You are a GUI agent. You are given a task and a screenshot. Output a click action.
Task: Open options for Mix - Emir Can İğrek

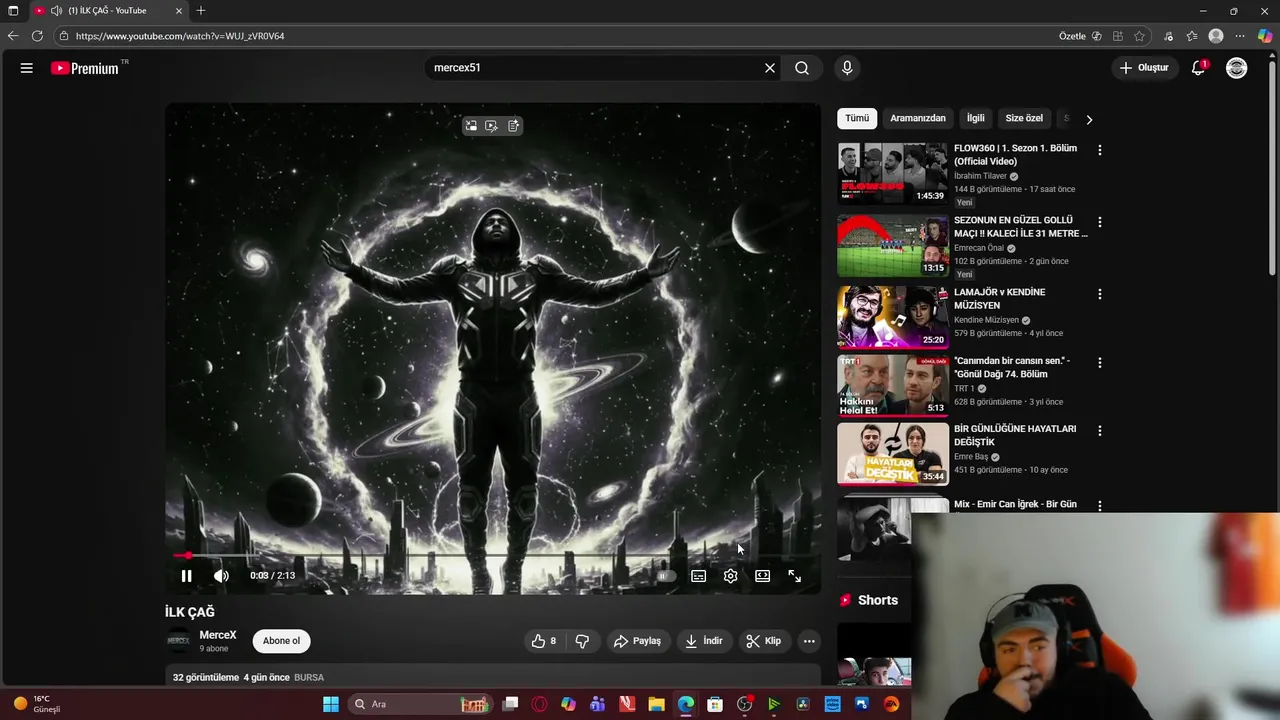coord(1100,506)
